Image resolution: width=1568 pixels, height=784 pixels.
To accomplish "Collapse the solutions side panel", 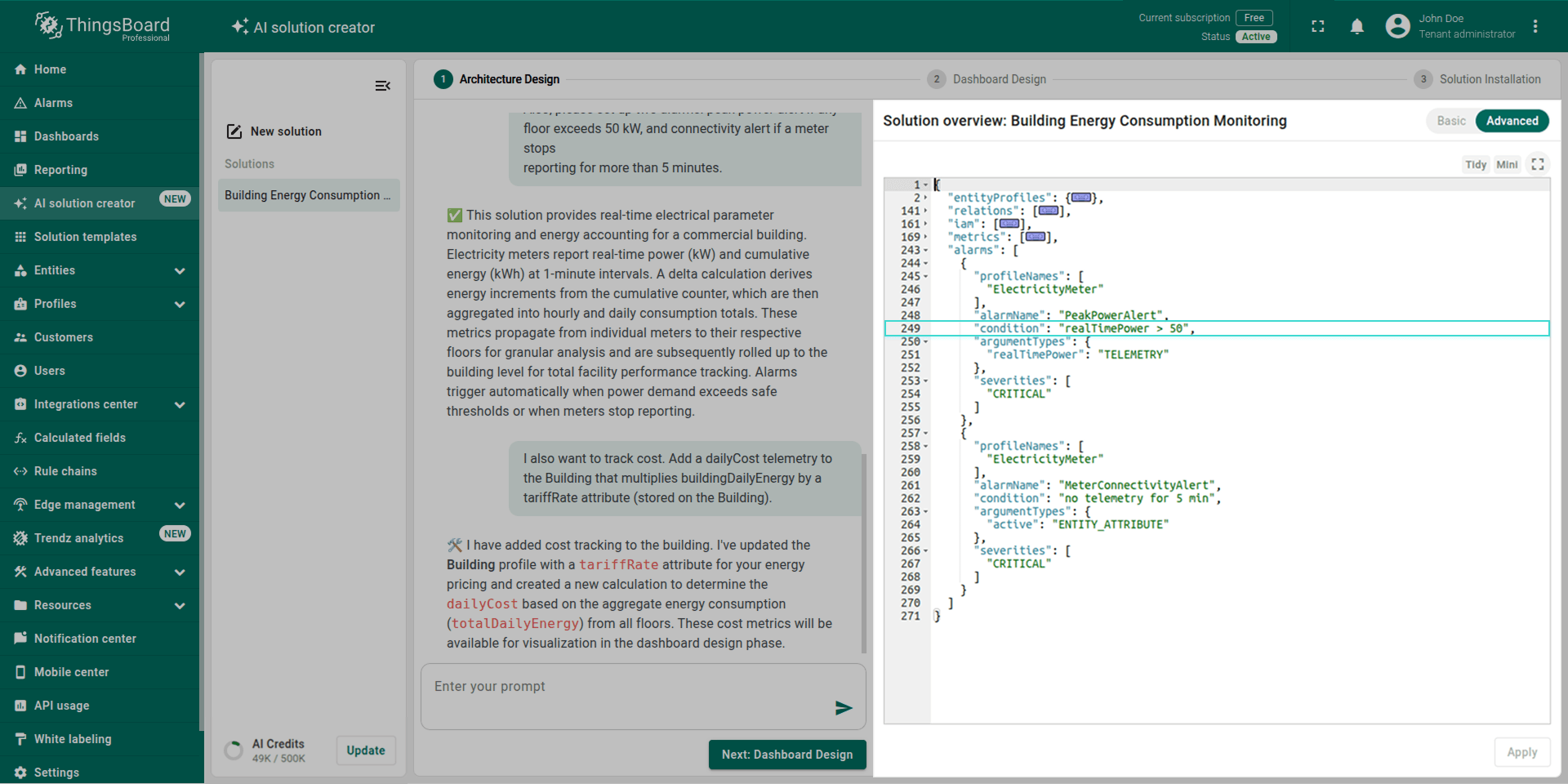I will pos(382,86).
